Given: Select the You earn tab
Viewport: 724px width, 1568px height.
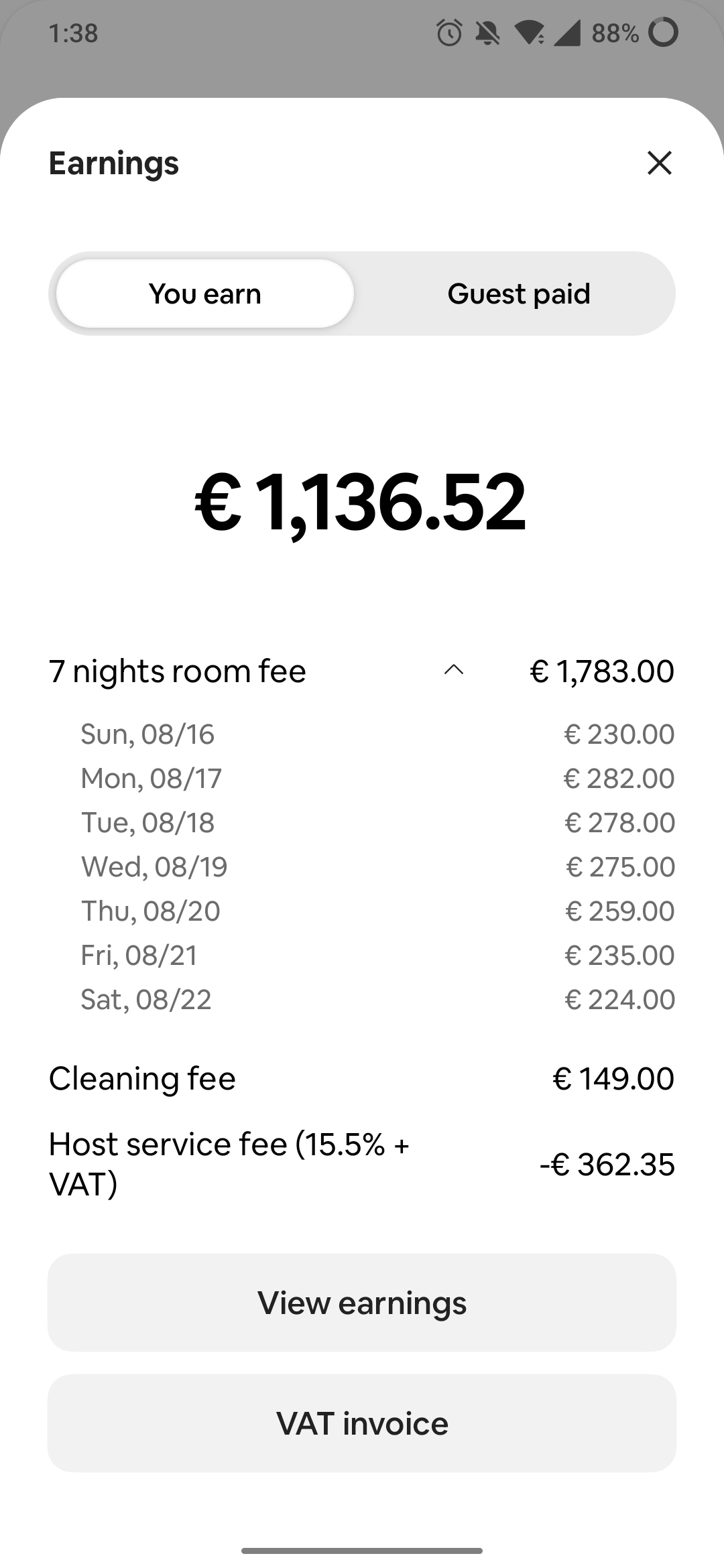Looking at the screenshot, I should (204, 293).
